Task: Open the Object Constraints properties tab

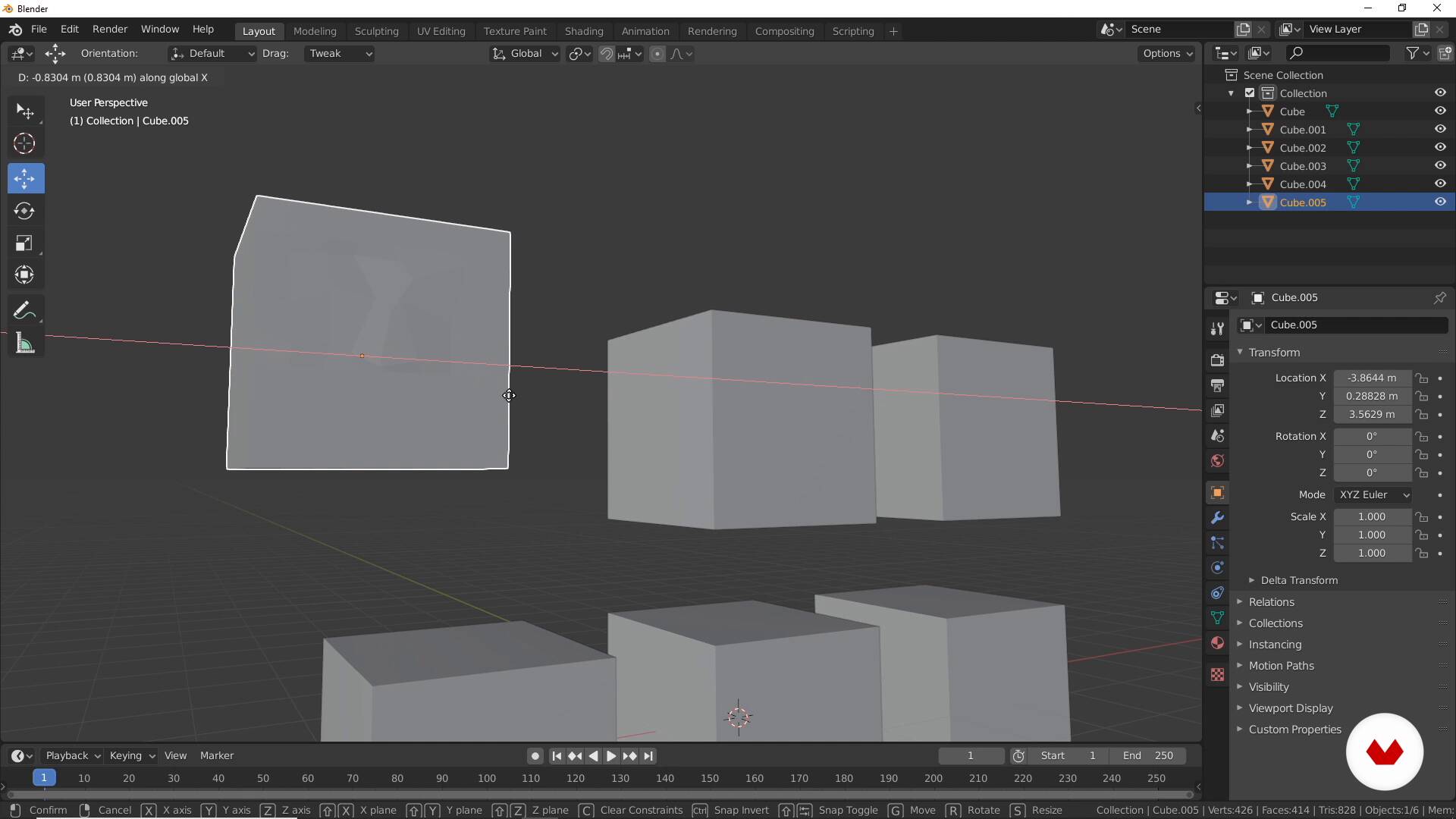Action: coord(1217,593)
